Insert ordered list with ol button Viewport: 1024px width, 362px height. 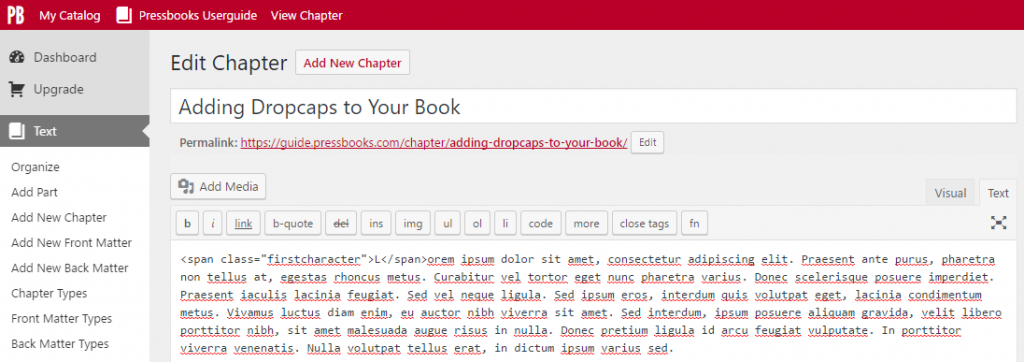tap(477, 223)
